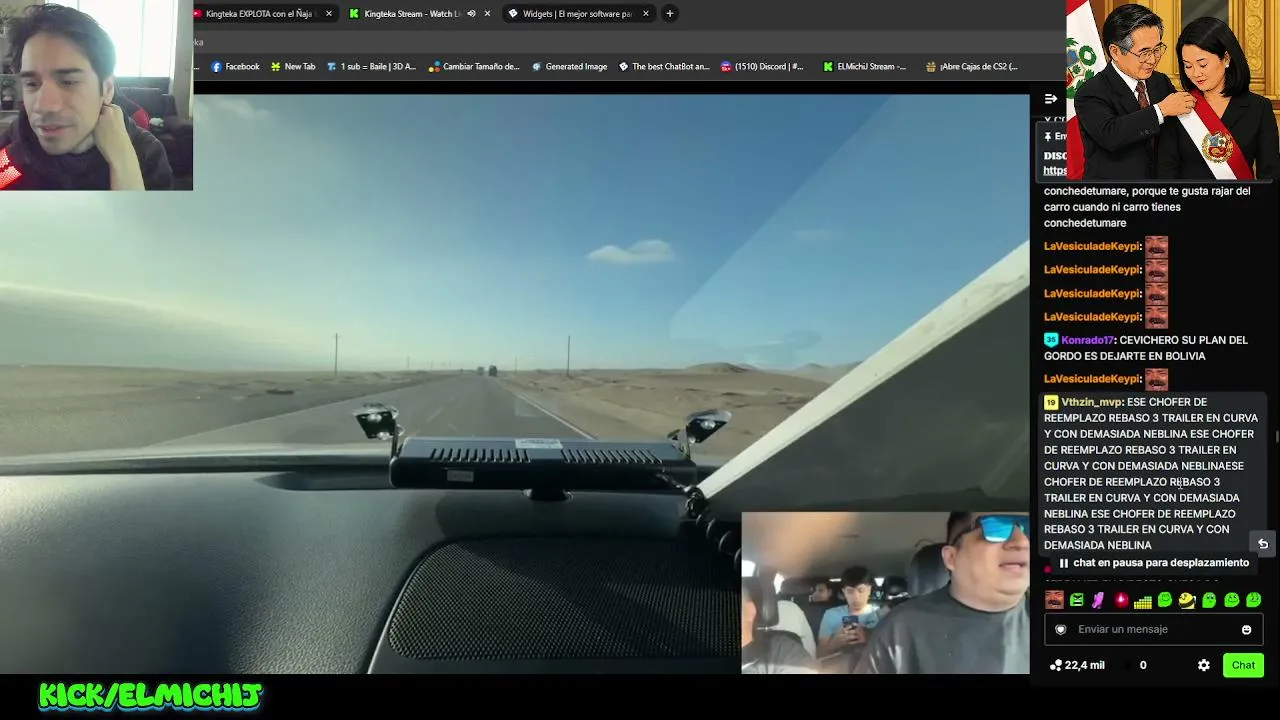Click the Konrado17 username in chat
1280x720 pixels.
pyautogui.click(x=1087, y=340)
